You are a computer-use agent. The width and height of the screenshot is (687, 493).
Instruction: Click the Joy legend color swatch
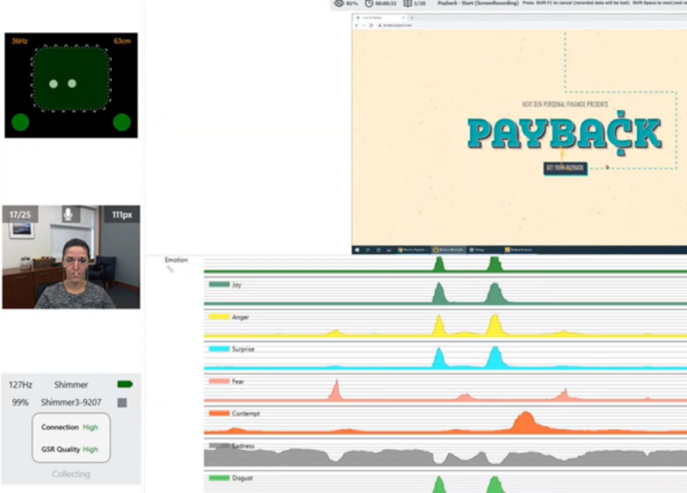[219, 284]
